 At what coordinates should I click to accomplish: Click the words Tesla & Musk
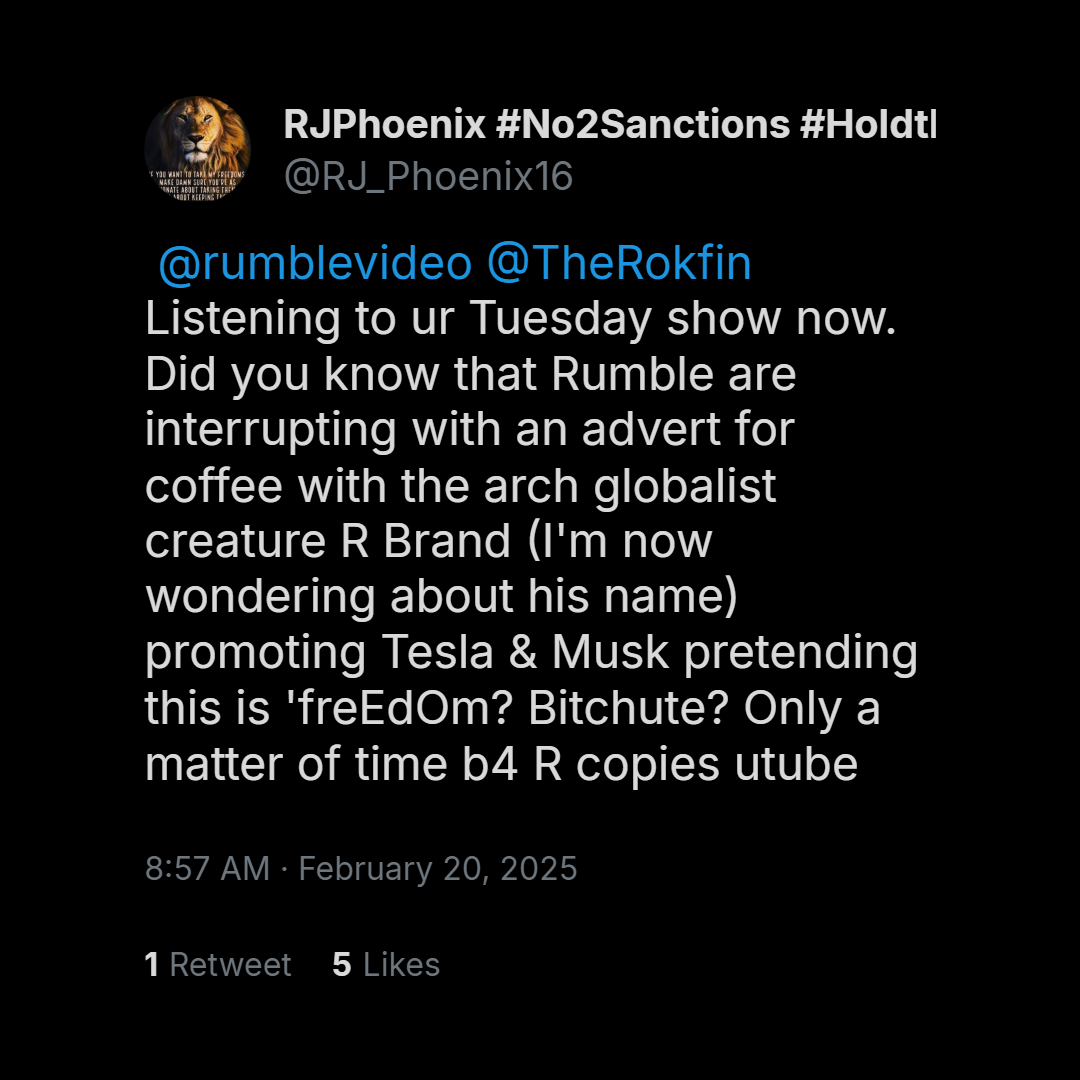click(525, 652)
